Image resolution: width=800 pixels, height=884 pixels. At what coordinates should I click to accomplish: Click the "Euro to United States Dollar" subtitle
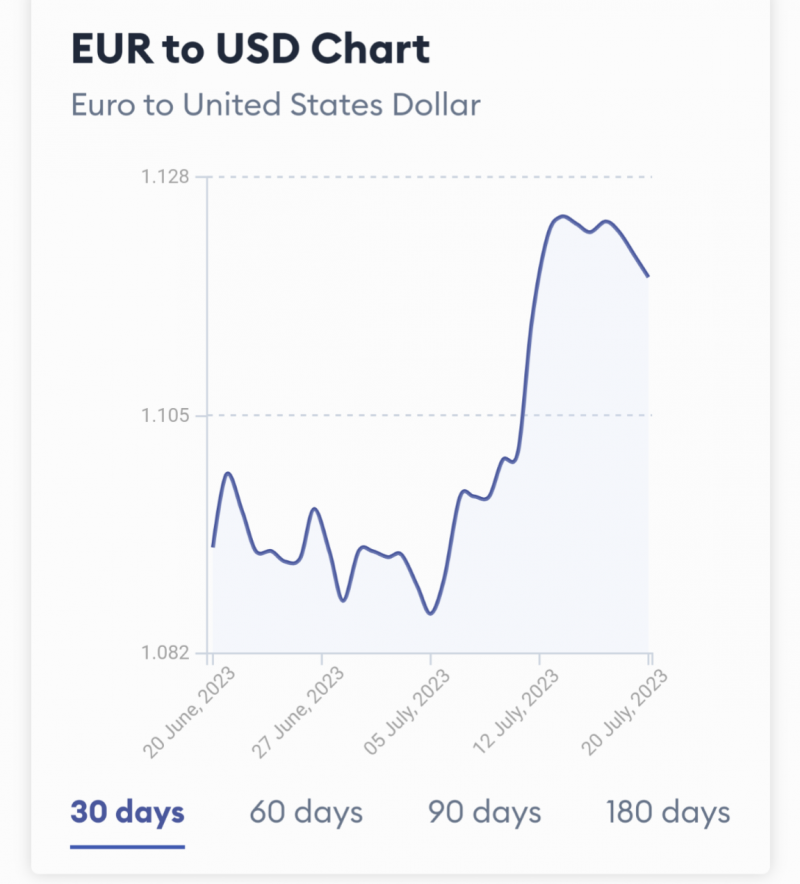(x=275, y=104)
